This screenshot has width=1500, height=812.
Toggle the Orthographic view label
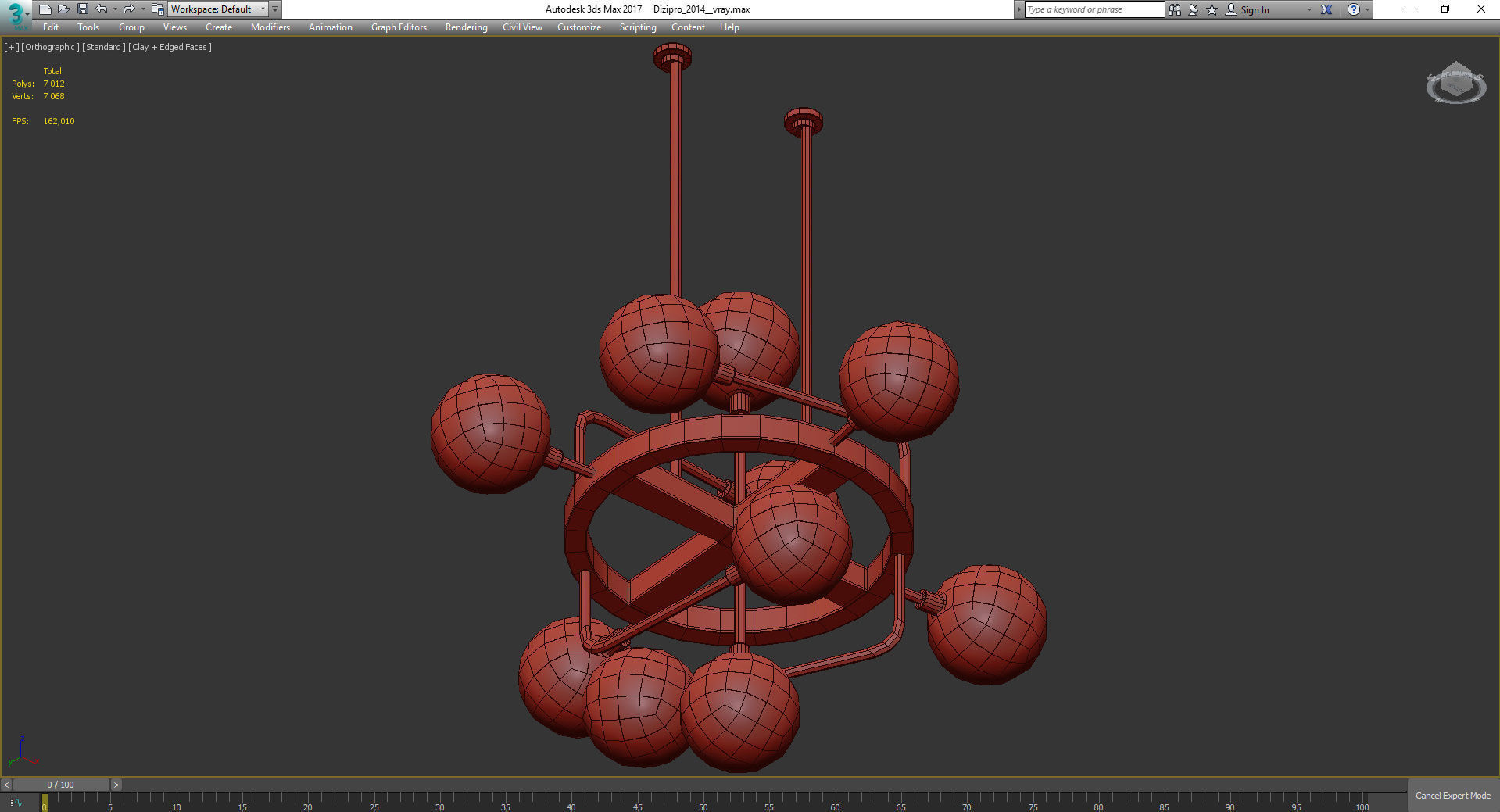pos(50,47)
